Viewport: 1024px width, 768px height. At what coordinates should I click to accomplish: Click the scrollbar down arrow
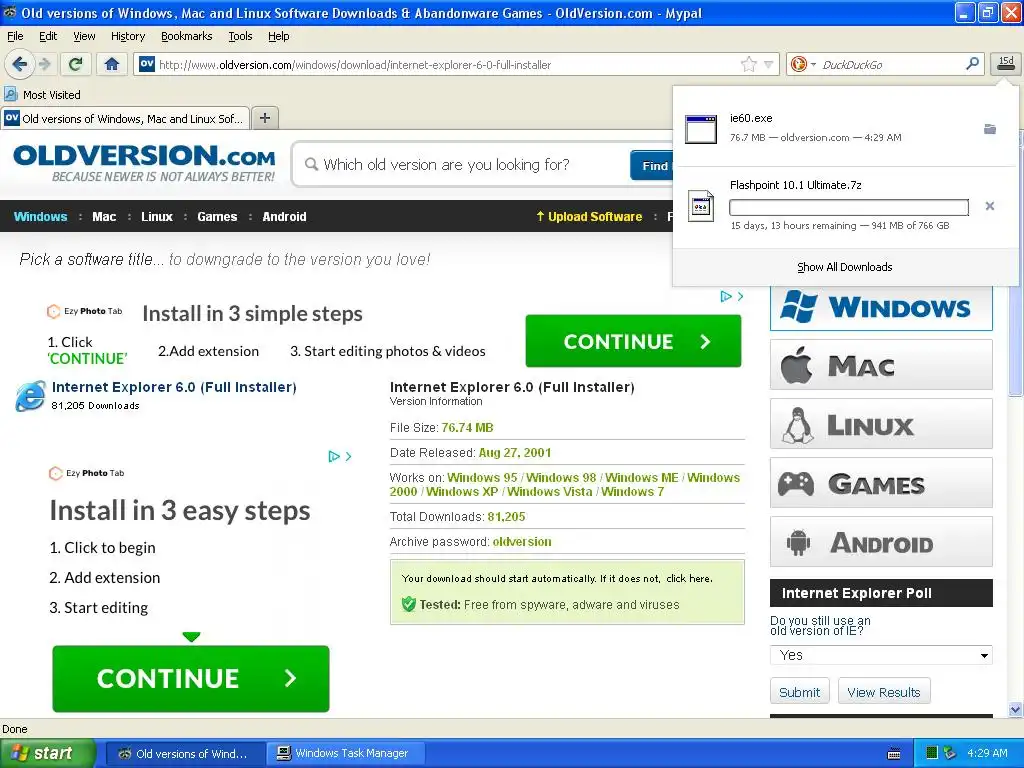(1015, 709)
